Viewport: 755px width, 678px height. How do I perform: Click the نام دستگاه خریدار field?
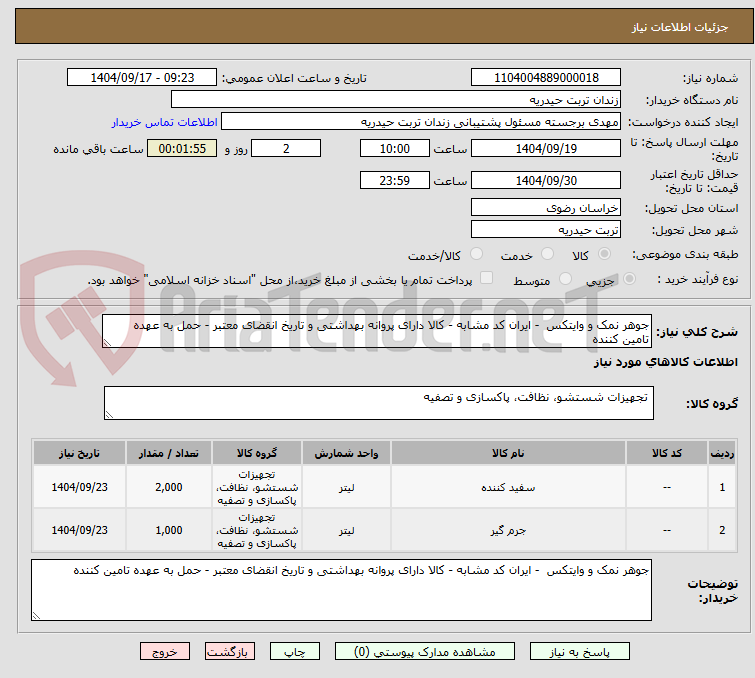396,100
